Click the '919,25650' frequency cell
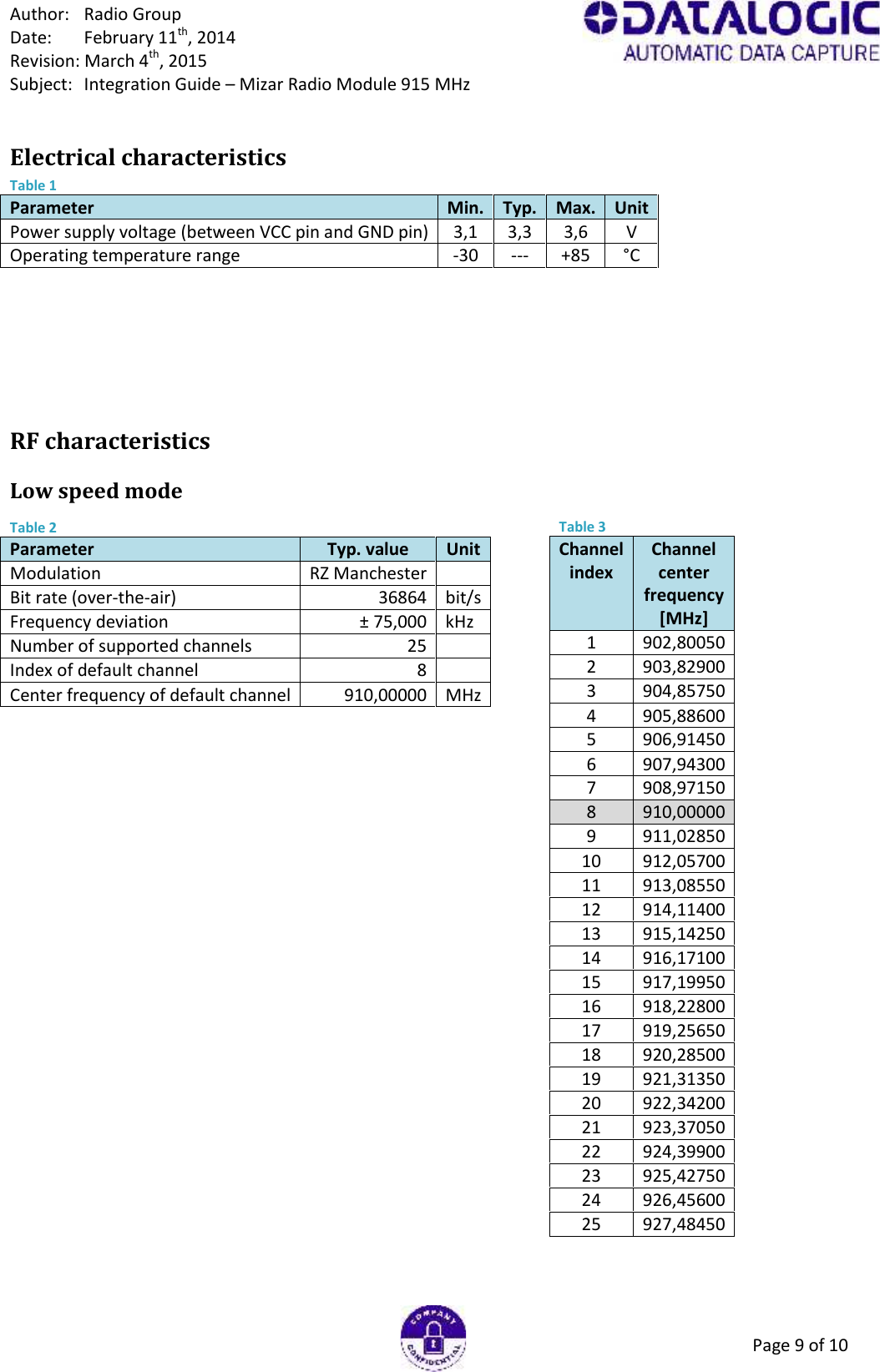Image resolution: width=880 pixels, height=1372 pixels. [x=684, y=1030]
